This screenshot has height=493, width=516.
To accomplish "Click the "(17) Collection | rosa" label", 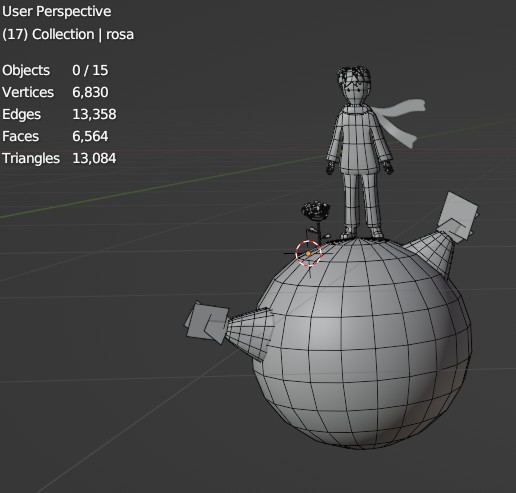I will point(68,34).
